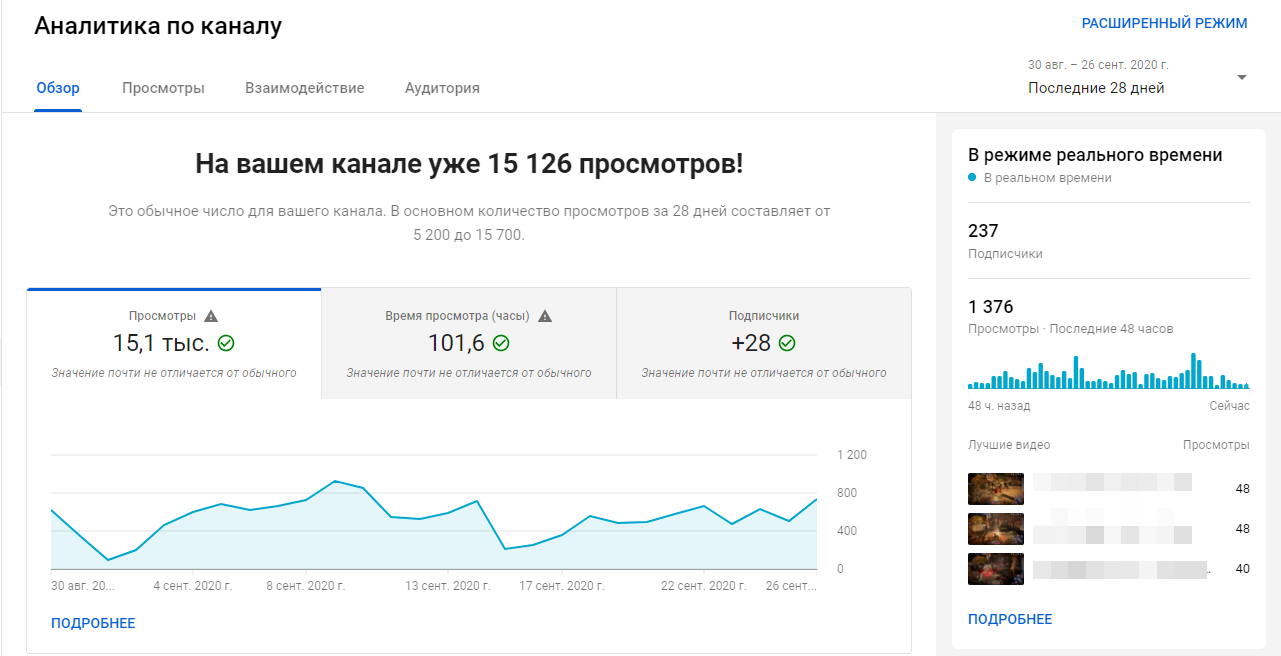The height and width of the screenshot is (656, 1281).
Task: Click the tallest bar in 48-hour bar chart
Action: [x=1194, y=371]
